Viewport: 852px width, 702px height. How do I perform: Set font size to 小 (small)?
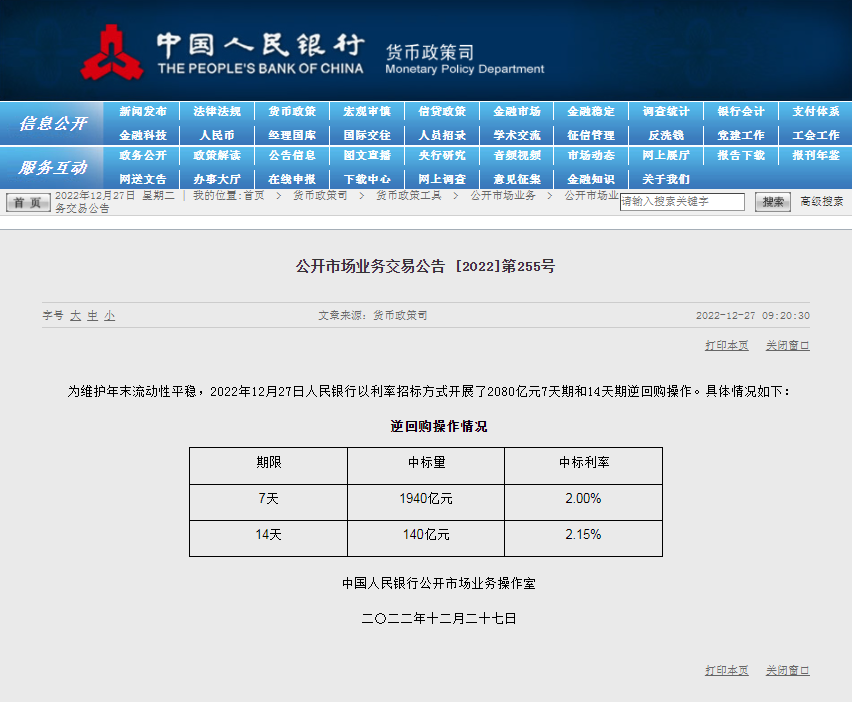point(109,316)
